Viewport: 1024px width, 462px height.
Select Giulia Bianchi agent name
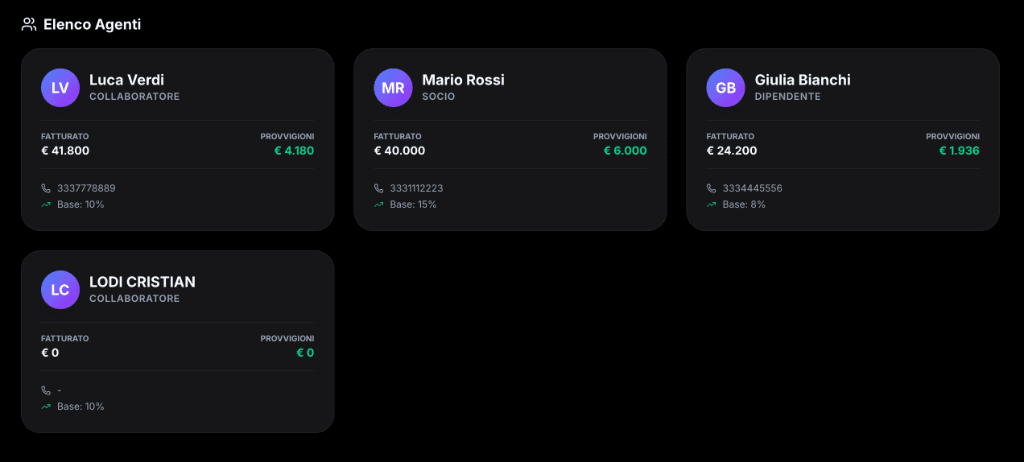click(x=803, y=80)
